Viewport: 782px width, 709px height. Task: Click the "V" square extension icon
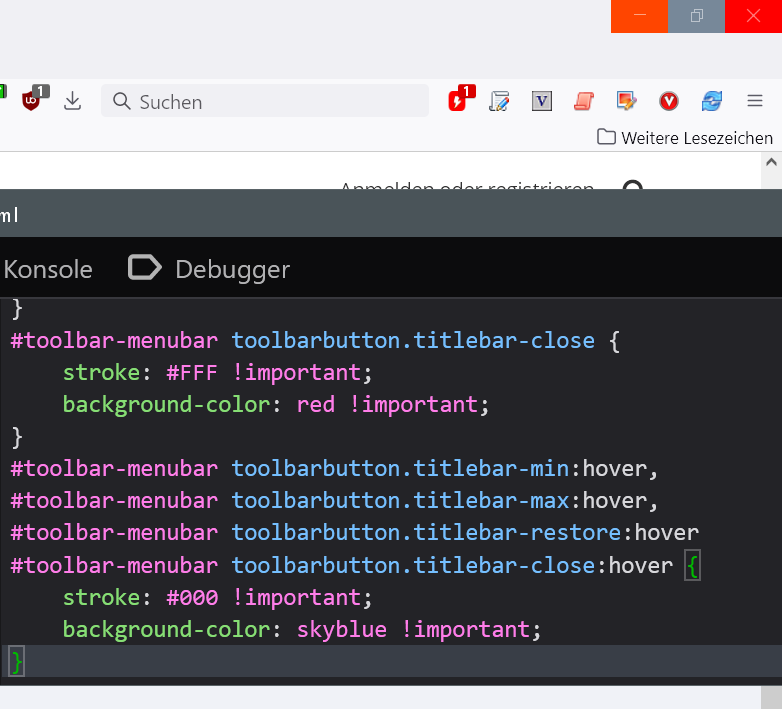point(542,101)
